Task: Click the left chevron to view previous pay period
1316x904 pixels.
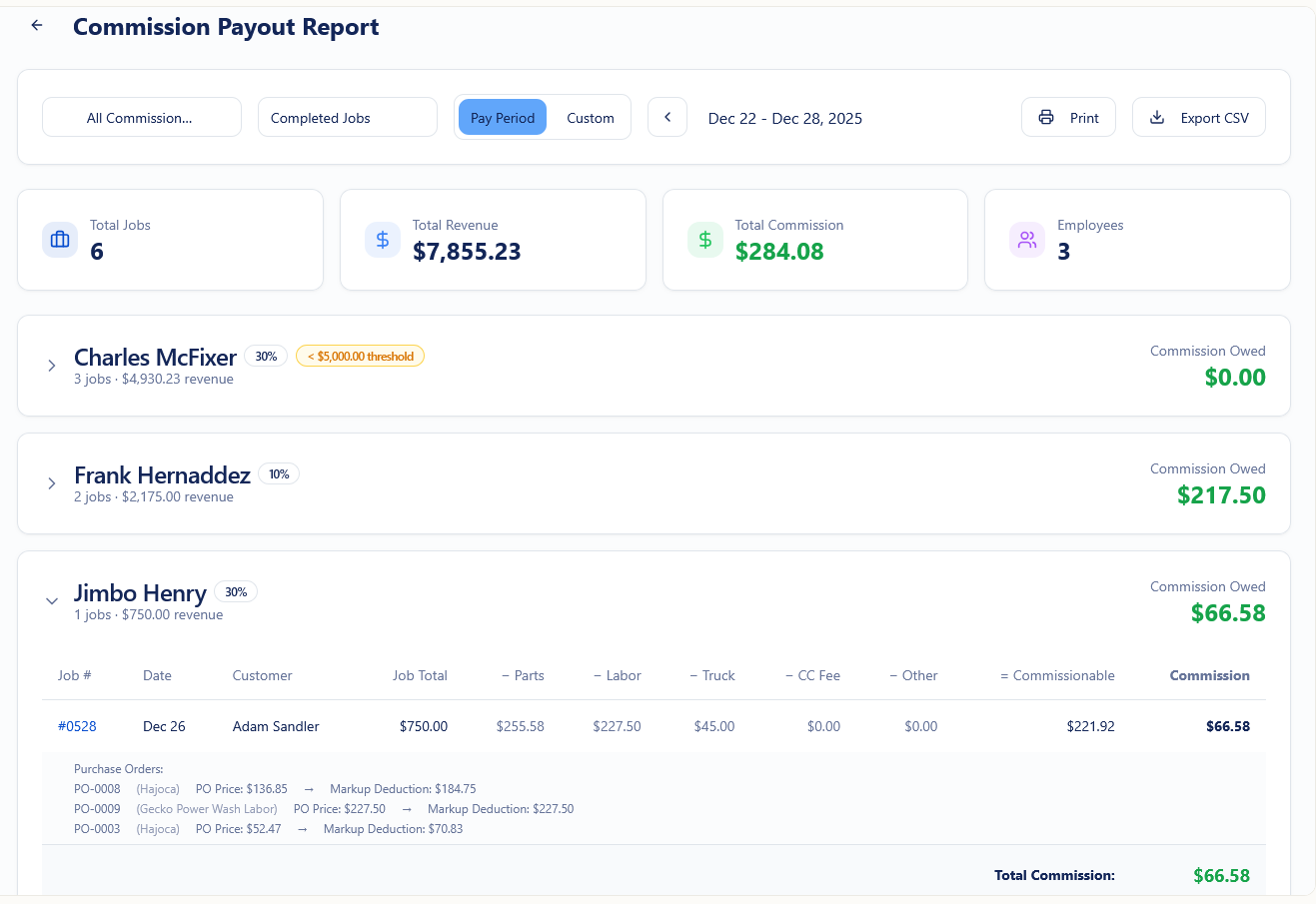Action: pos(666,117)
